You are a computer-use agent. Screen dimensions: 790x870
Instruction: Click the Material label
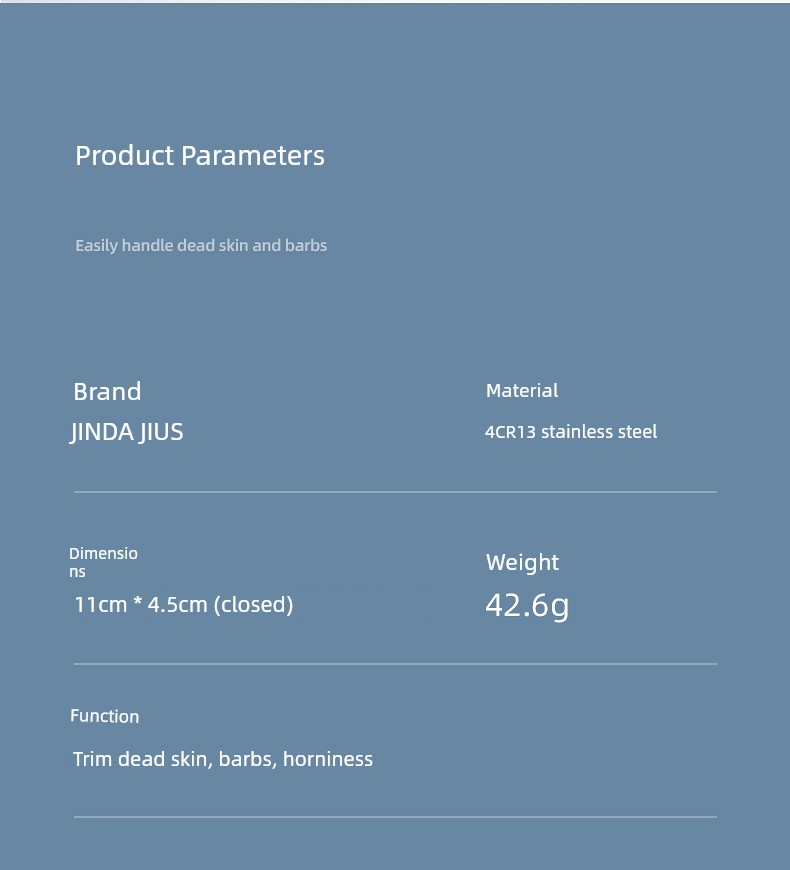[522, 390]
